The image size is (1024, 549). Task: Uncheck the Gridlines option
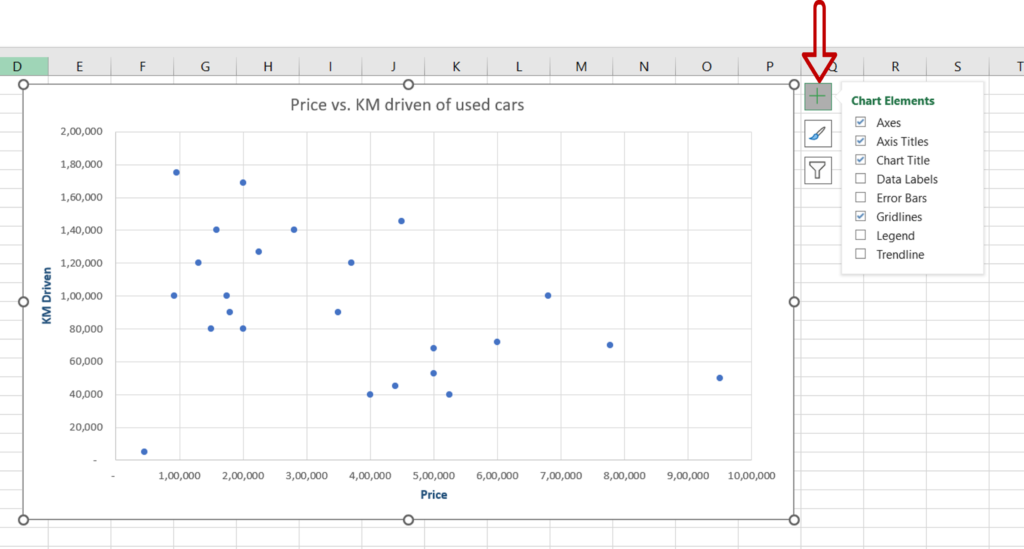(x=860, y=216)
